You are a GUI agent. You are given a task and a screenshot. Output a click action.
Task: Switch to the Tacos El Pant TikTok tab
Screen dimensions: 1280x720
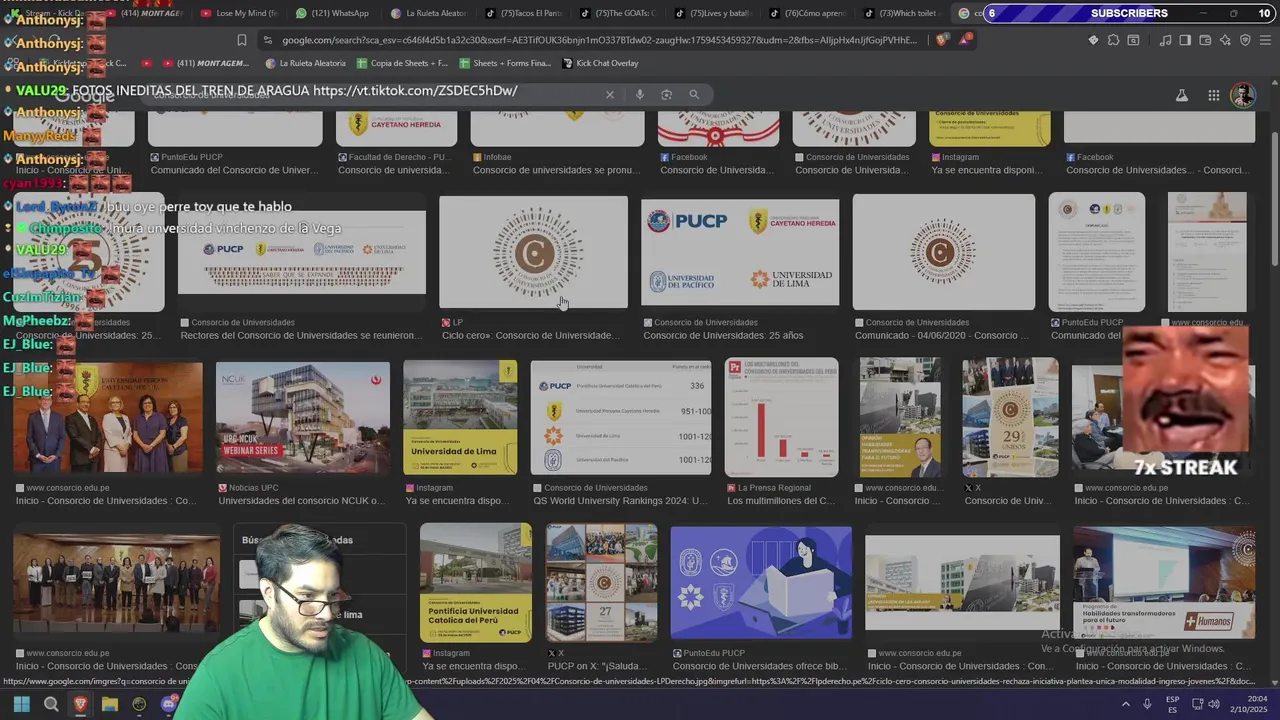click(523, 13)
